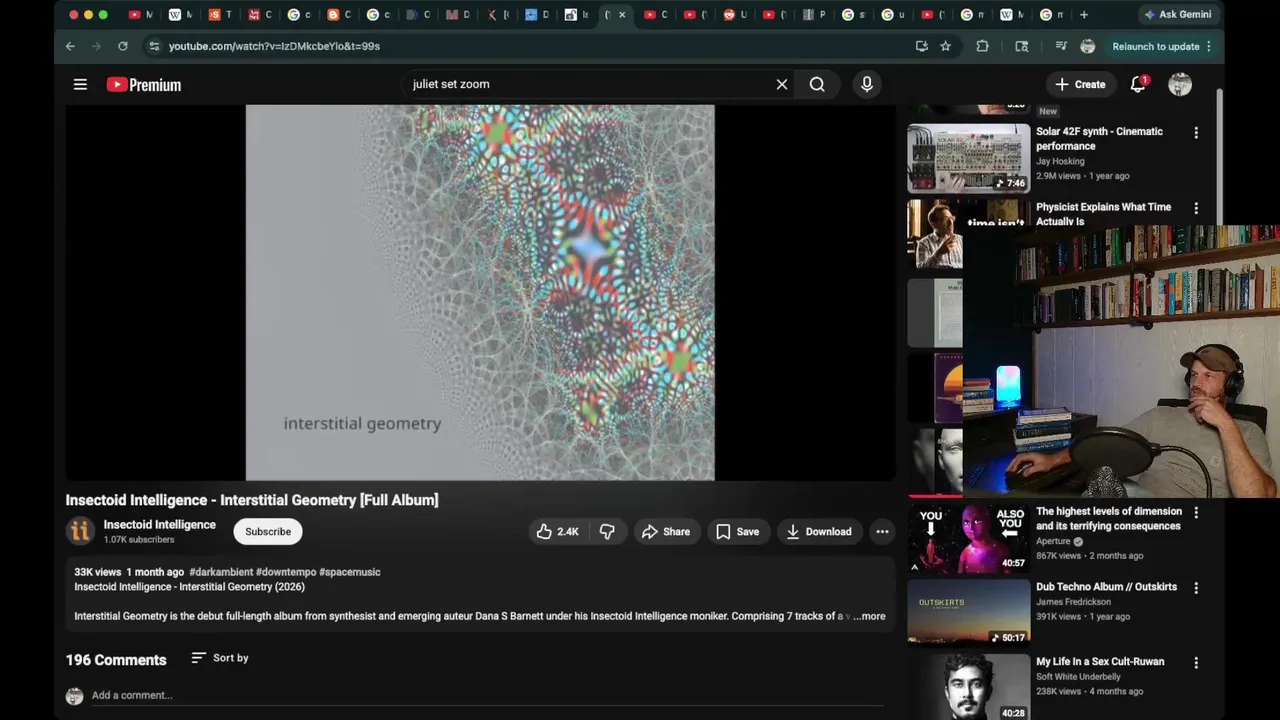This screenshot has height=720, width=1280.
Task: Open options for My Life In a Sex Cult video
Action: tap(1196, 663)
